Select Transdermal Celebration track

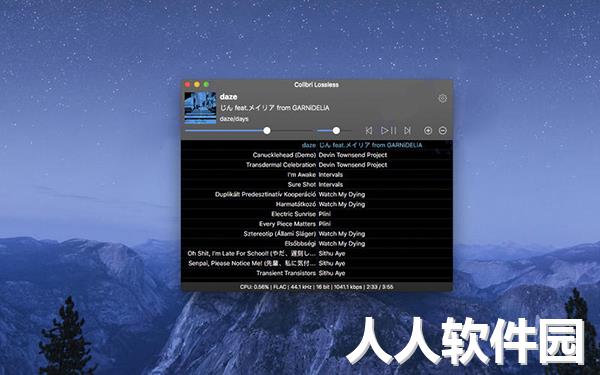click(316, 165)
